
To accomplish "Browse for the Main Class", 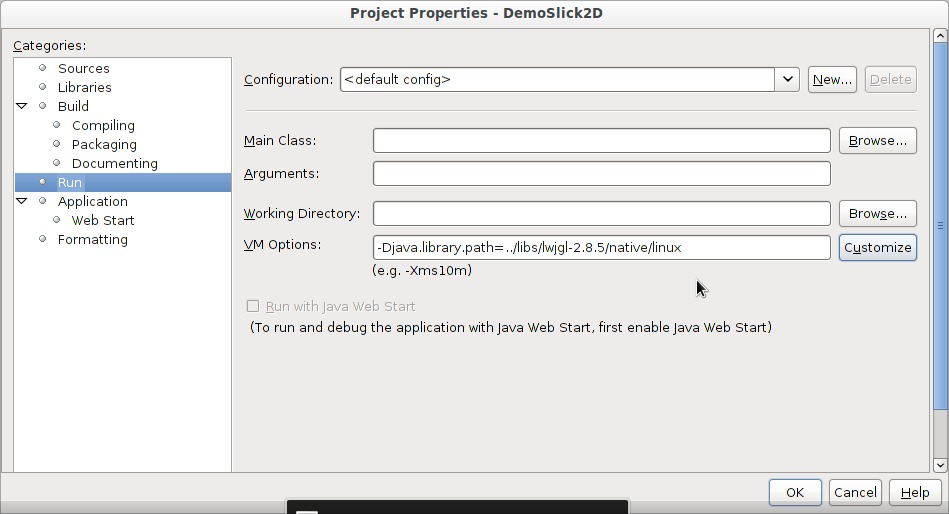I will click(878, 140).
